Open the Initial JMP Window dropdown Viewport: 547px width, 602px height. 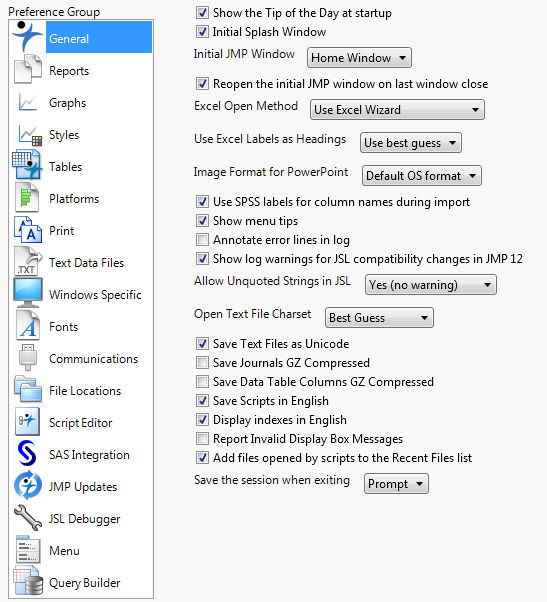pos(359,58)
